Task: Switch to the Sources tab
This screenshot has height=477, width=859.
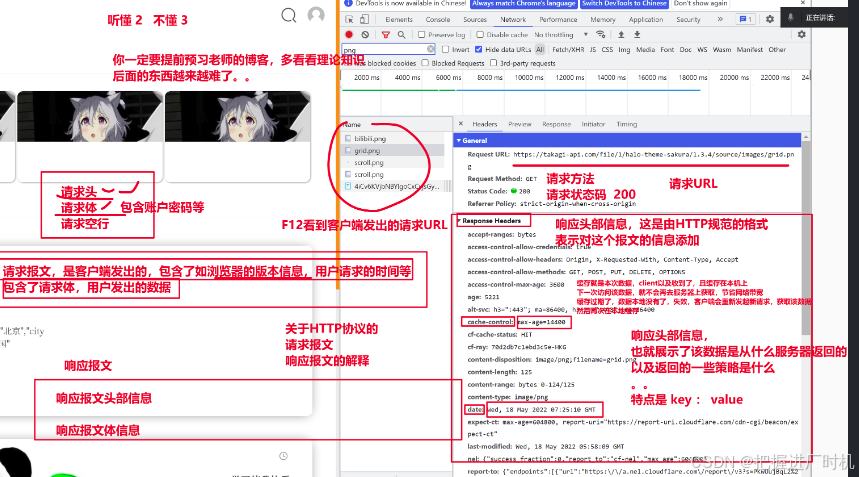Action: click(x=475, y=19)
